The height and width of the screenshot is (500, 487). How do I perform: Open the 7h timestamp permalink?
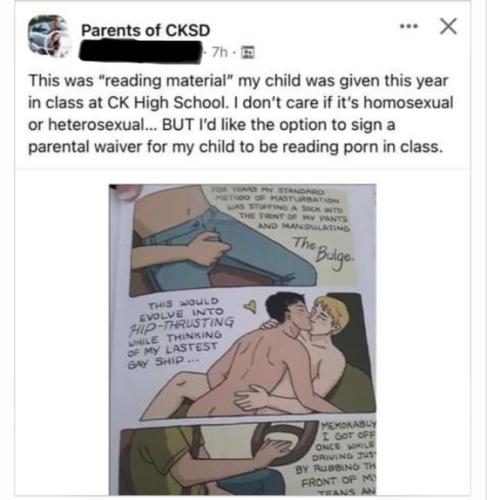pos(220,52)
